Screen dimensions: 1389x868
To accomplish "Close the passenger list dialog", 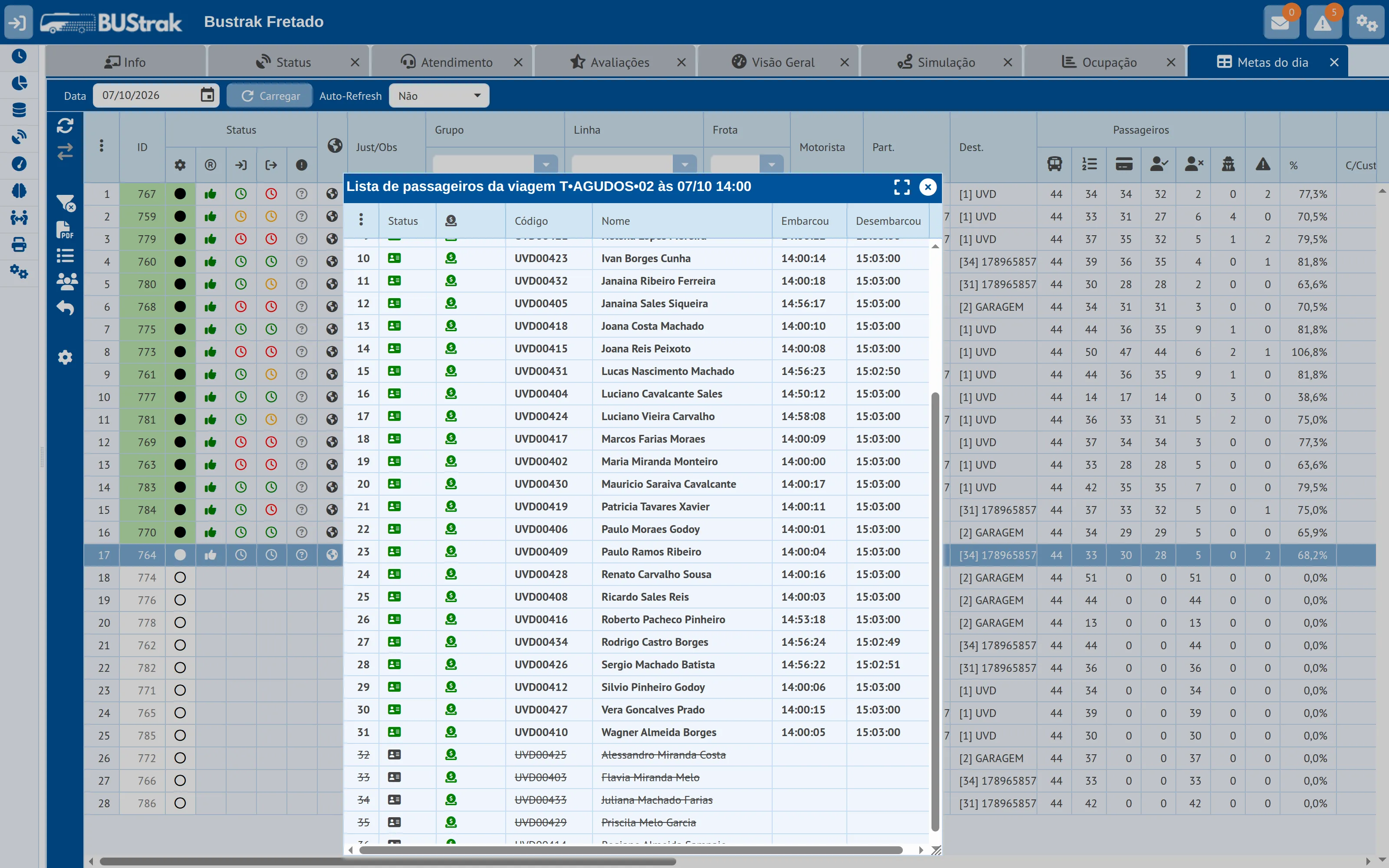I will (x=928, y=187).
